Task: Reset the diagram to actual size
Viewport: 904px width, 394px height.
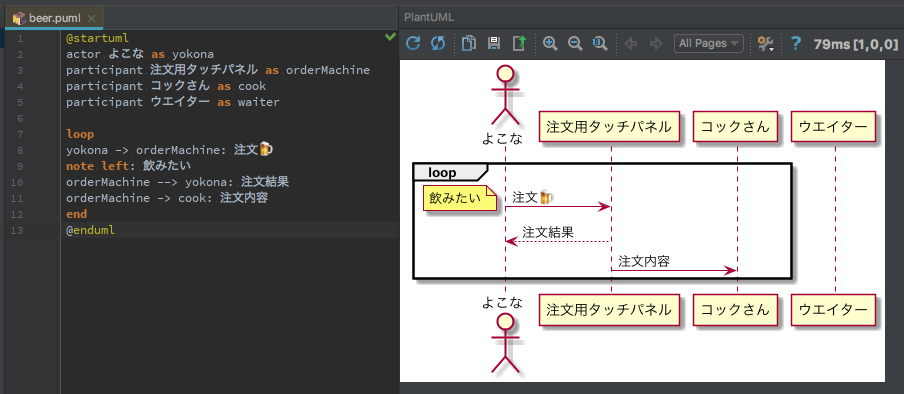Action: 600,43
